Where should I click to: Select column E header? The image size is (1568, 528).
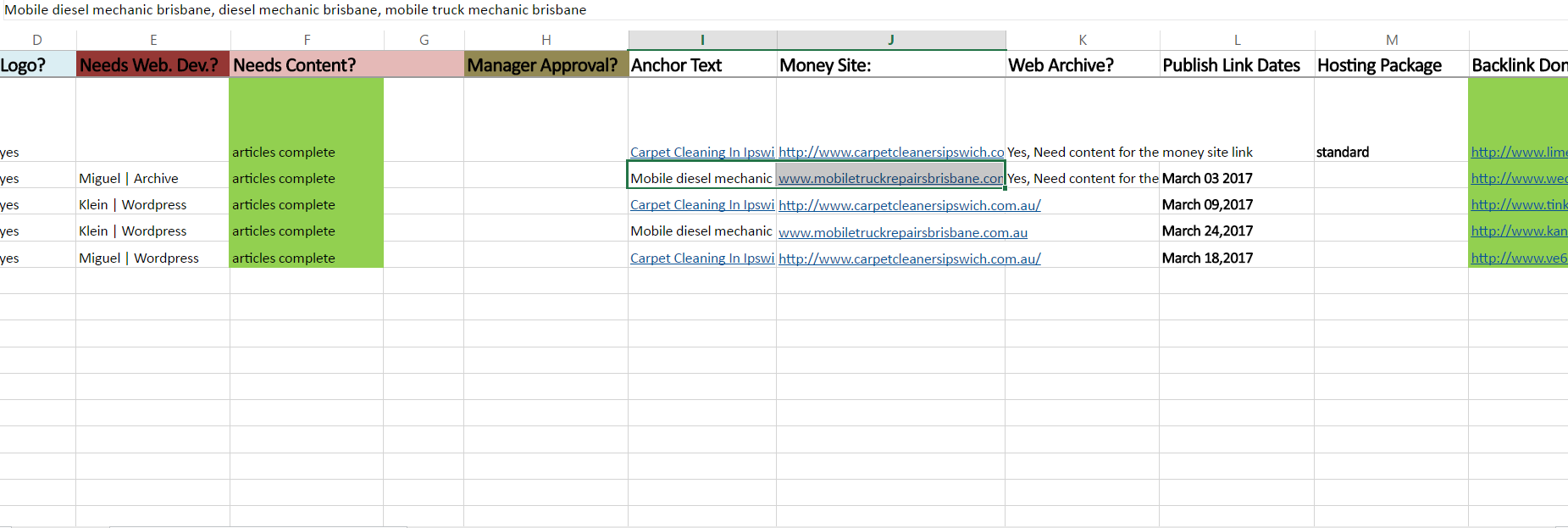point(153,40)
